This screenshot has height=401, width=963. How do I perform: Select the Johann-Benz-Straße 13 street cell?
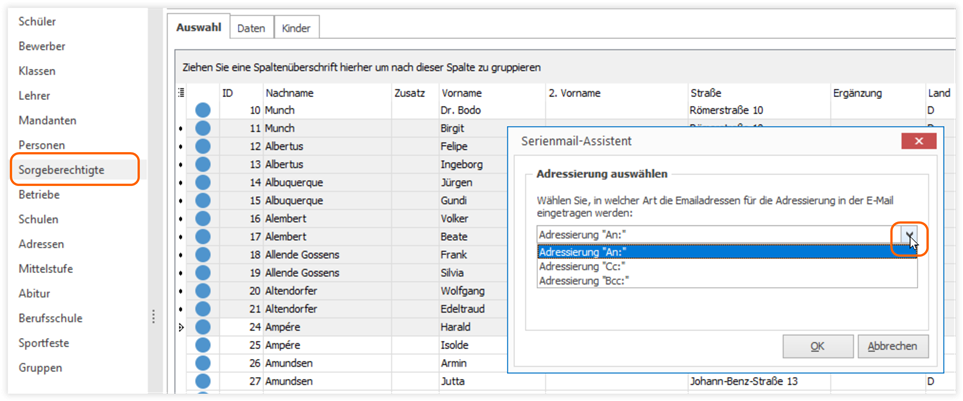point(759,381)
